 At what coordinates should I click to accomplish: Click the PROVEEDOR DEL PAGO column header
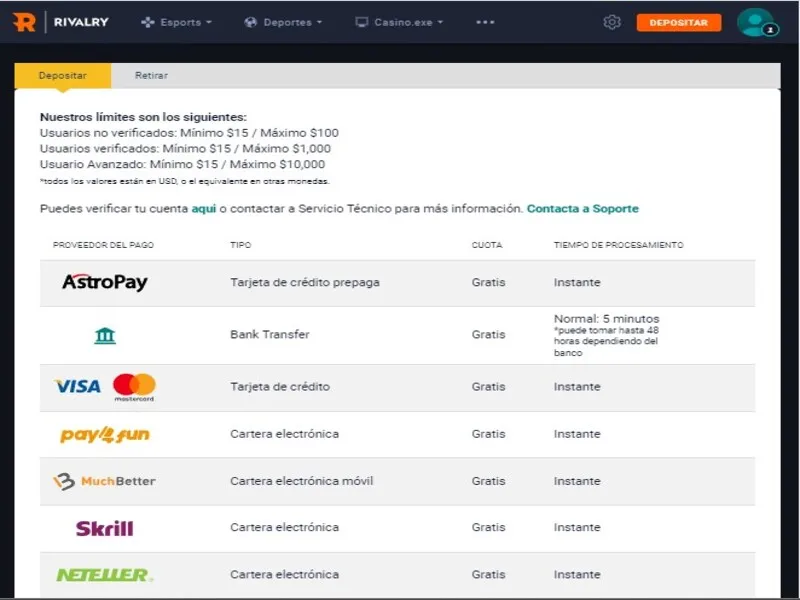coord(103,245)
